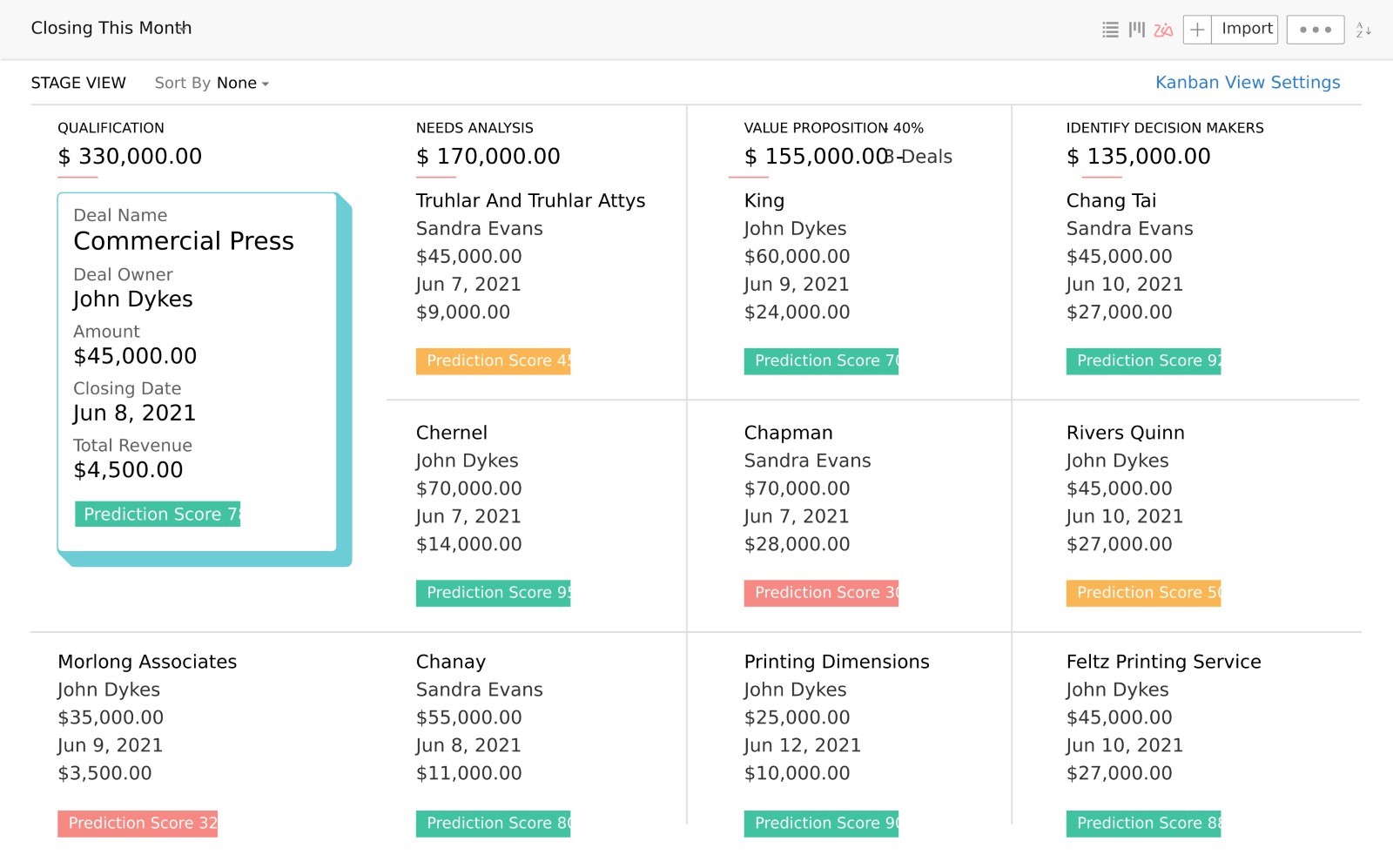1393x868 pixels.
Task: Click orange Prediction Score badge on Truhlar
Action: [x=493, y=360]
